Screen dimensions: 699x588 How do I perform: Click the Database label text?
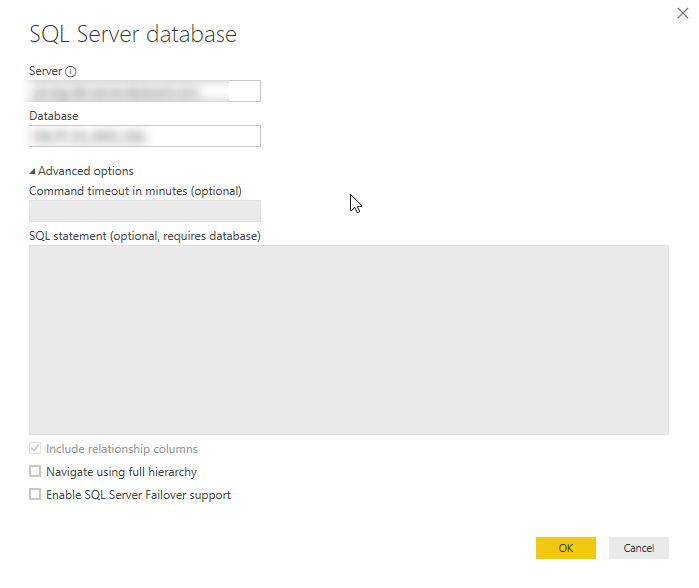click(x=53, y=116)
